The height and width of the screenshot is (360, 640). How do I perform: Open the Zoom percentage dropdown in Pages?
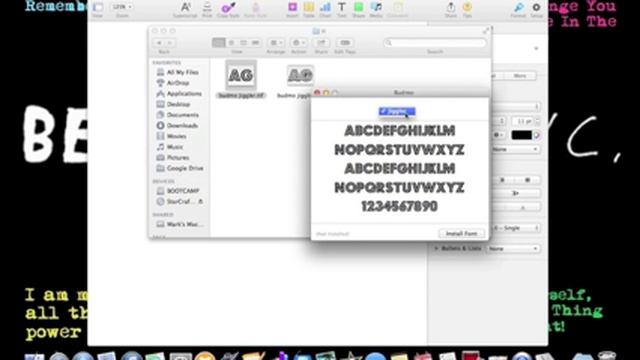[x=122, y=7]
